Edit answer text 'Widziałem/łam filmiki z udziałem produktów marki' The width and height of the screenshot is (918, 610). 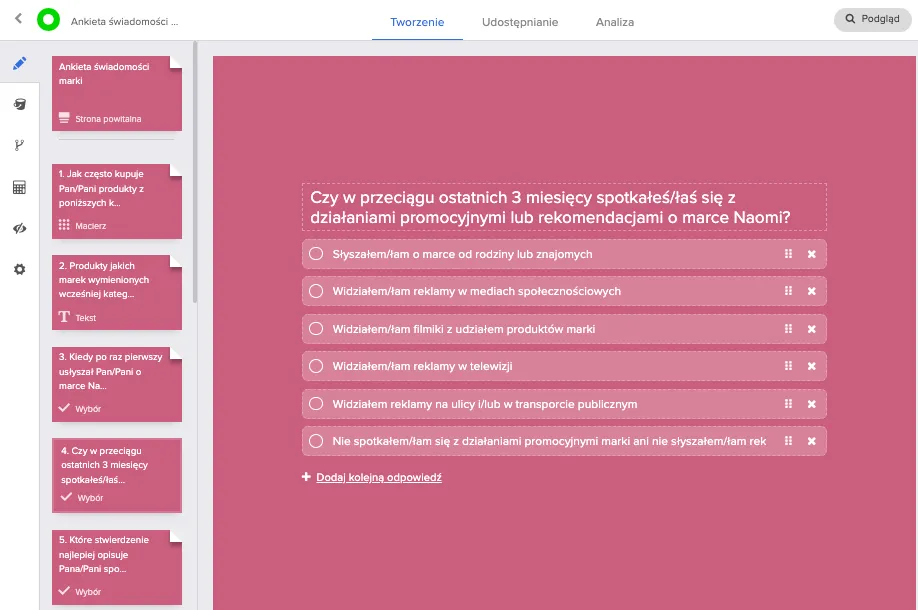coord(464,329)
